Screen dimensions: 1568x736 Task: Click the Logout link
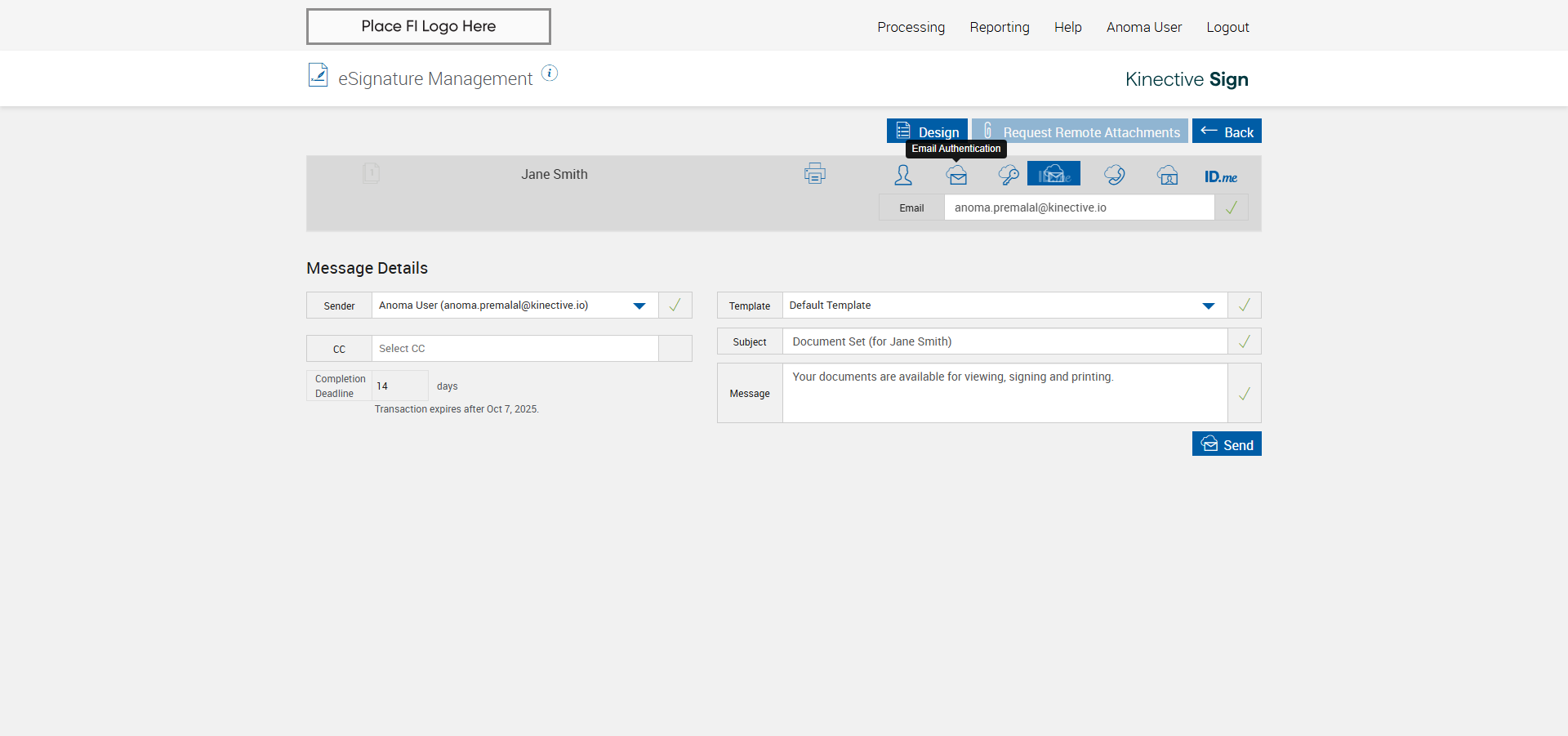pyautogui.click(x=1227, y=27)
